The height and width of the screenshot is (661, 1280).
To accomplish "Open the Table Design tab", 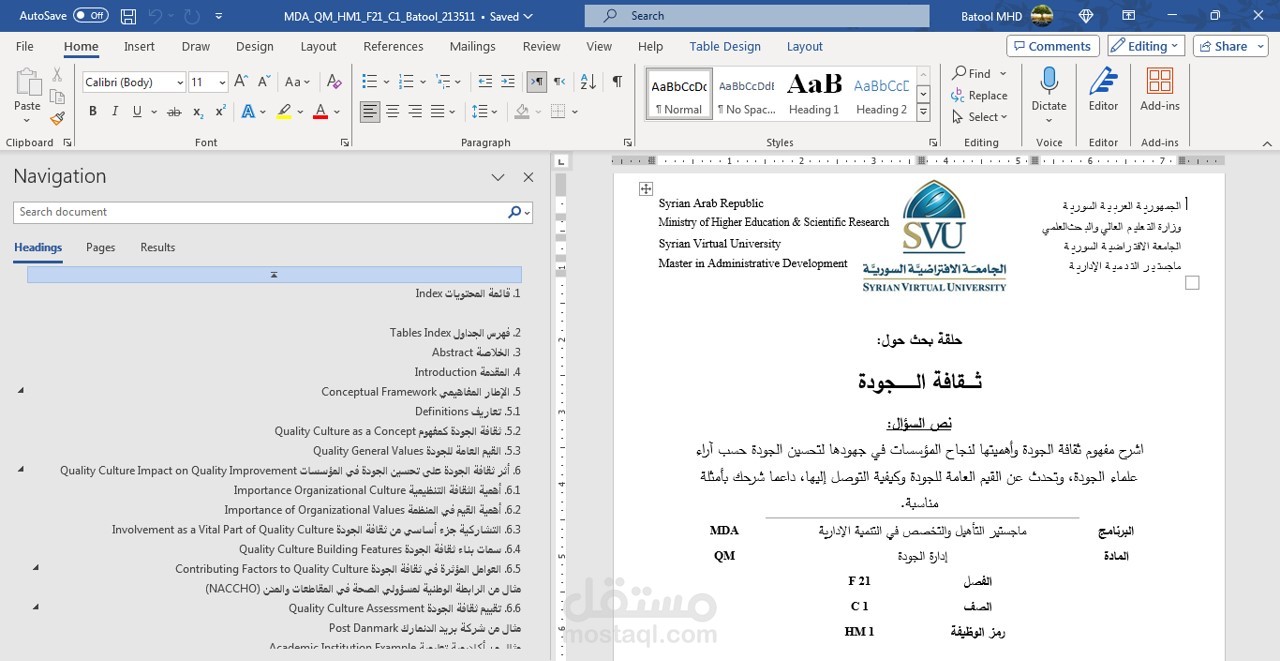I will pyautogui.click(x=725, y=46).
